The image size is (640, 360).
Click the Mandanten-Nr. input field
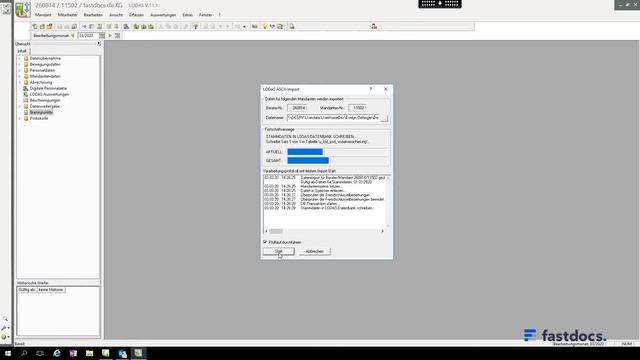(x=357, y=108)
